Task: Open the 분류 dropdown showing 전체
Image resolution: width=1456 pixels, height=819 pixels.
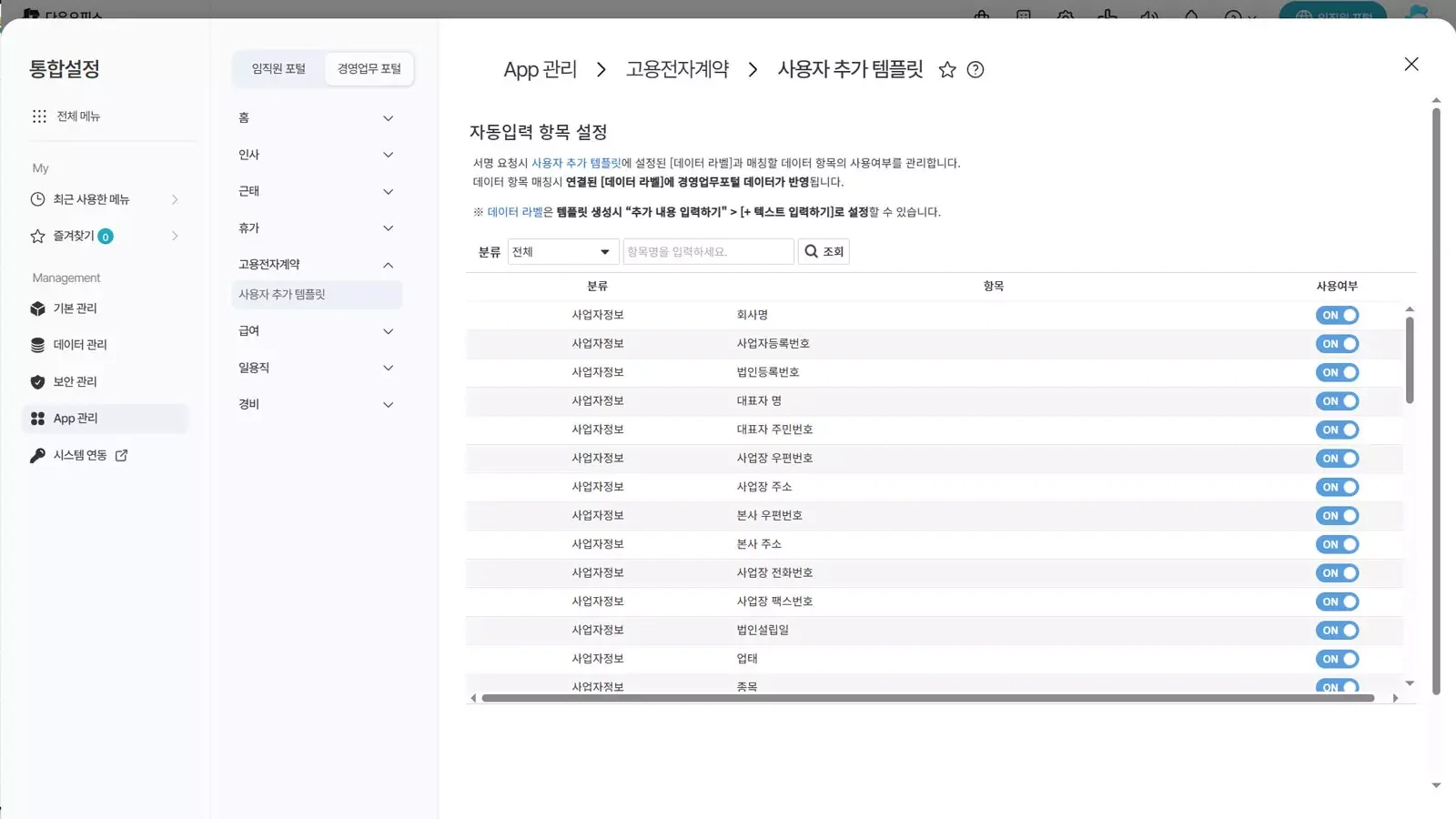Action: pyautogui.click(x=562, y=251)
